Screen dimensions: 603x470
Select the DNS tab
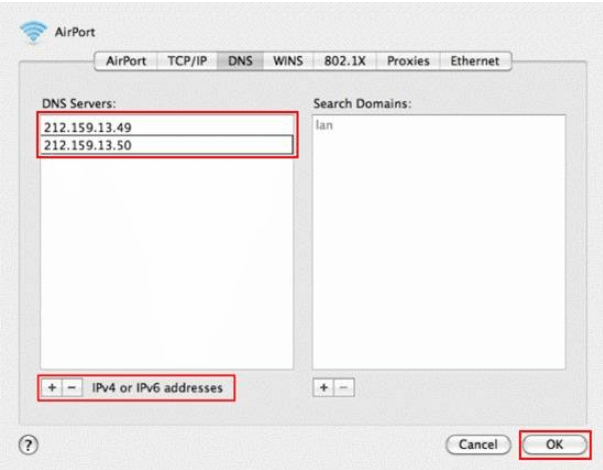240,61
